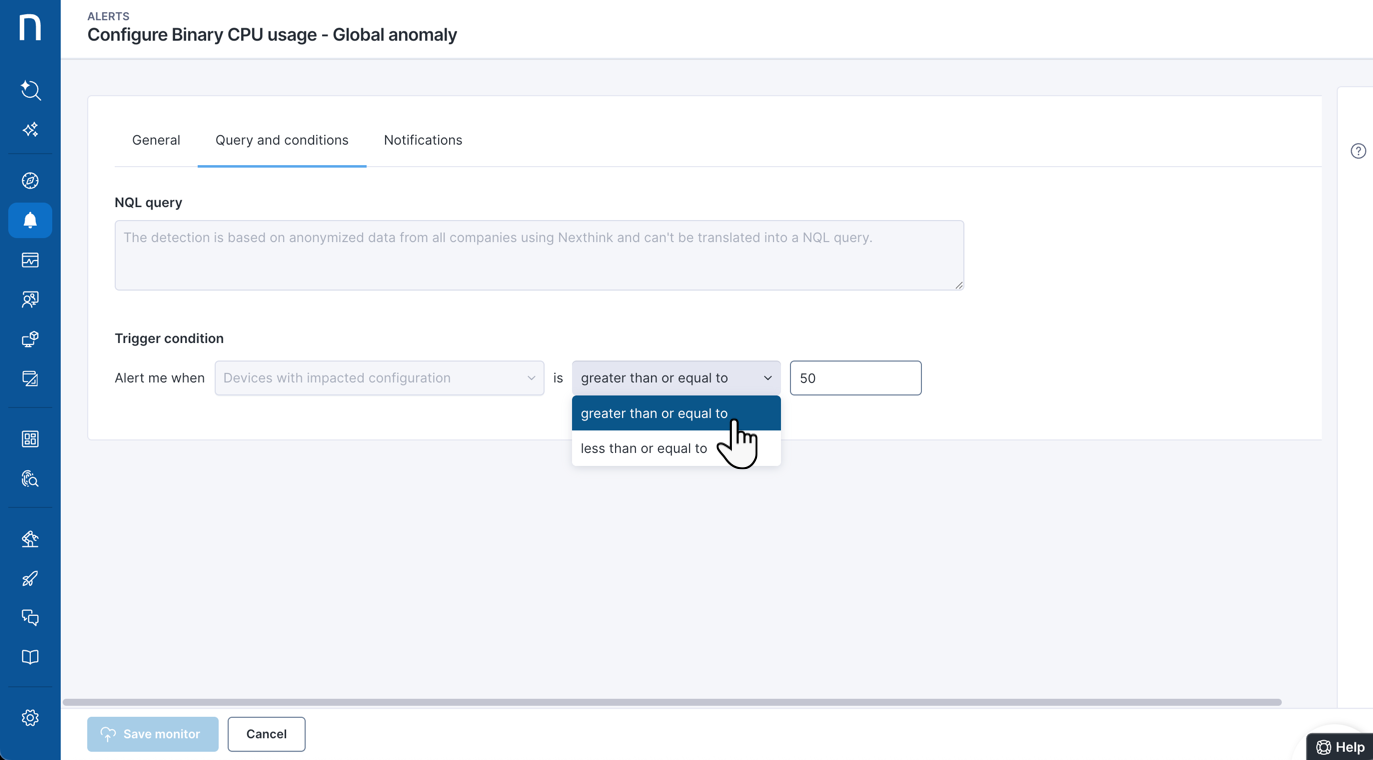Open the settings gear icon in sidebar
The width and height of the screenshot is (1373, 760).
(30, 718)
